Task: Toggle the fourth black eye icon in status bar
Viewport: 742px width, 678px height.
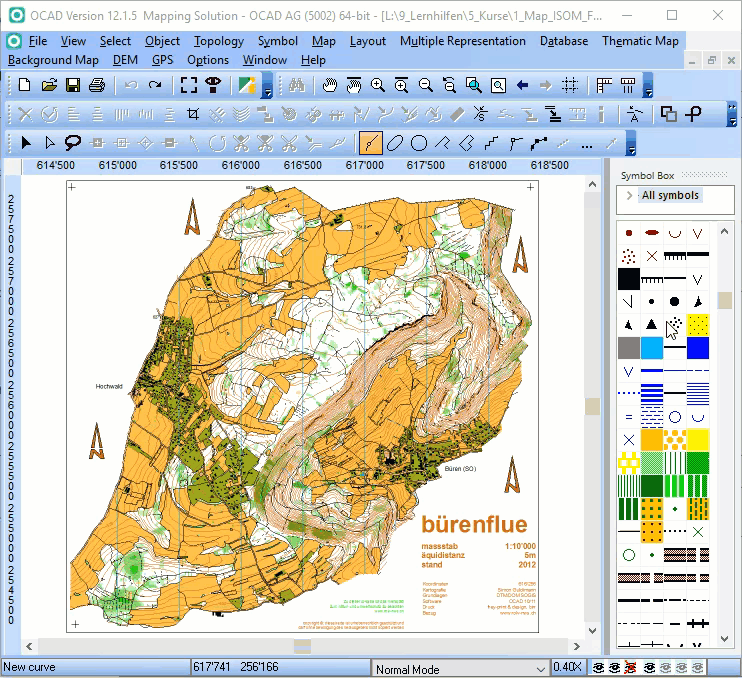Action: coord(649,667)
